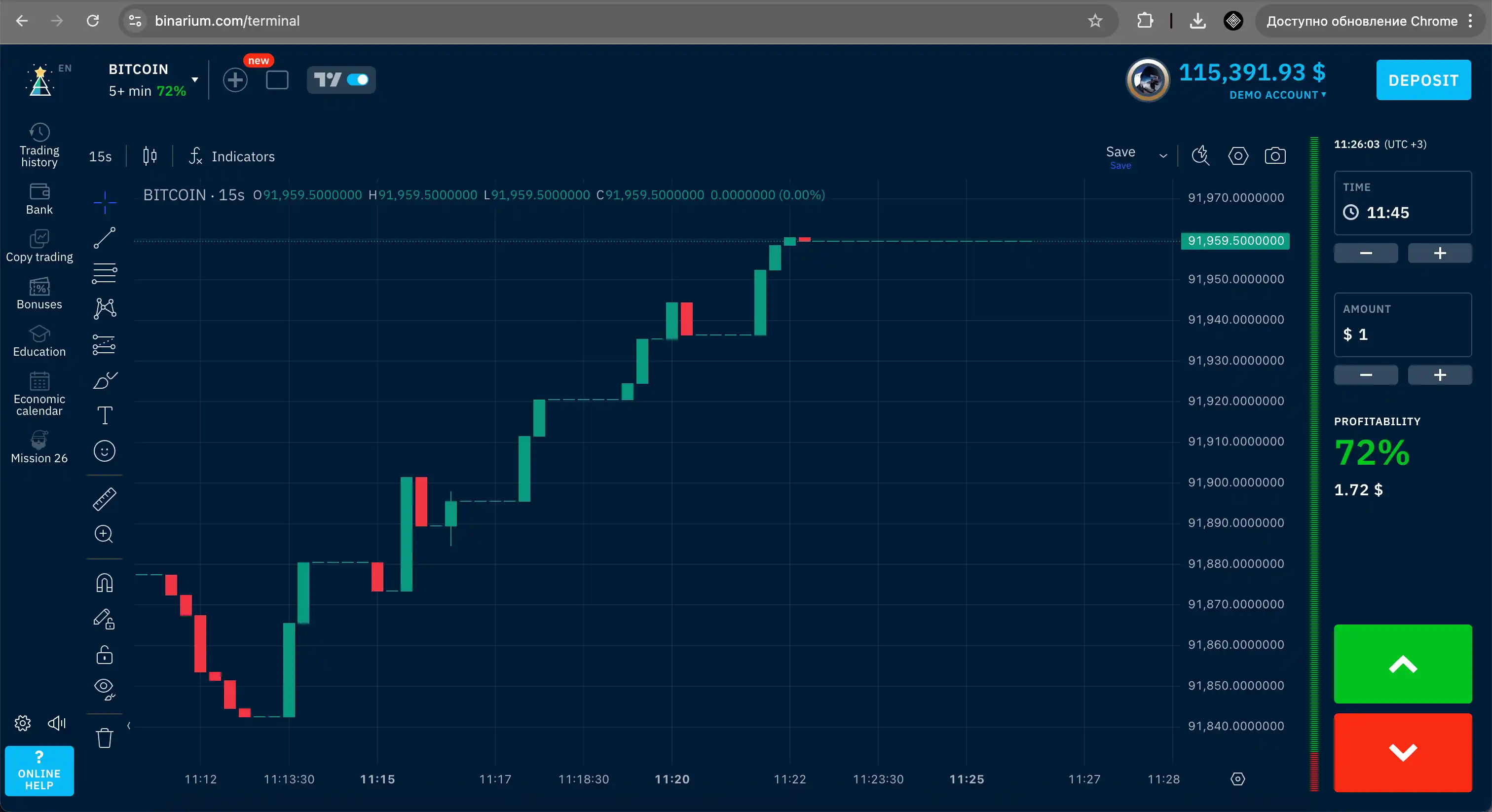Open the quick search icon
This screenshot has width=1492, height=812.
pyautogui.click(x=1201, y=156)
